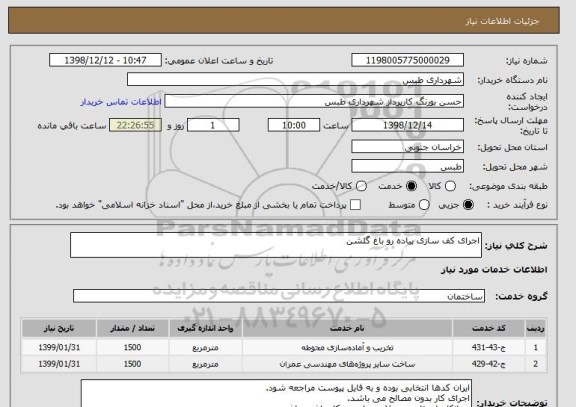576x407 pixels.
Task: Click the announcement date field 1398/12/12 - 10:47
Action: 105,60
